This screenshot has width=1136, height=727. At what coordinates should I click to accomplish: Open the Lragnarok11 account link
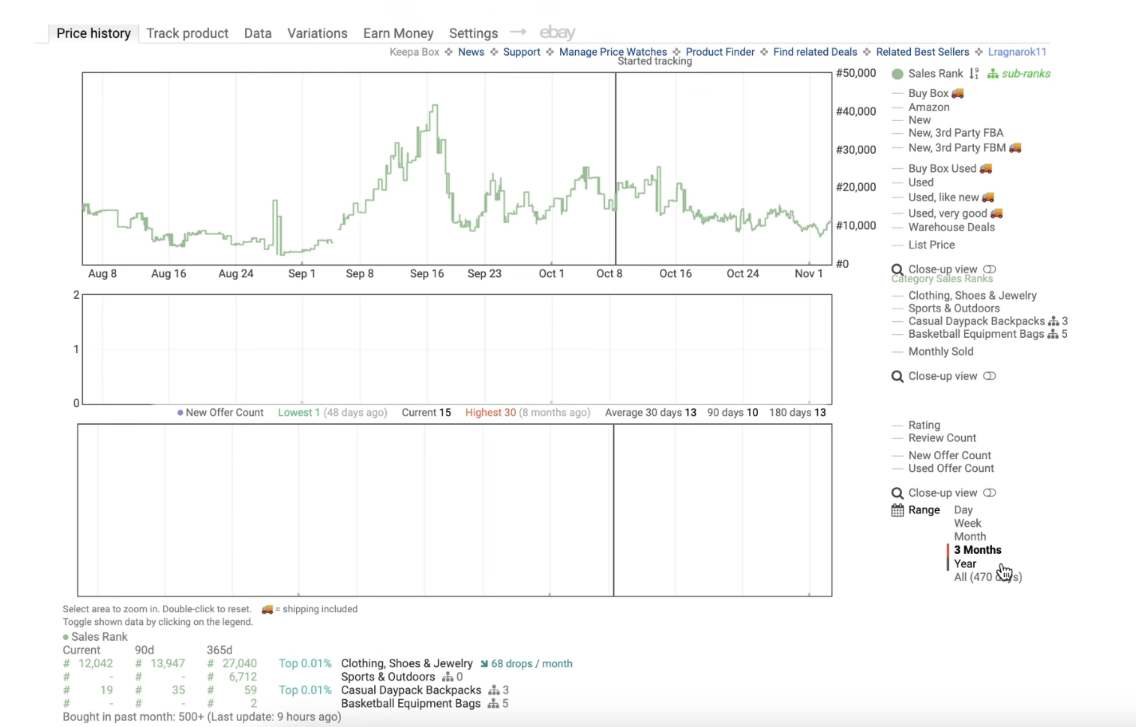[1017, 52]
